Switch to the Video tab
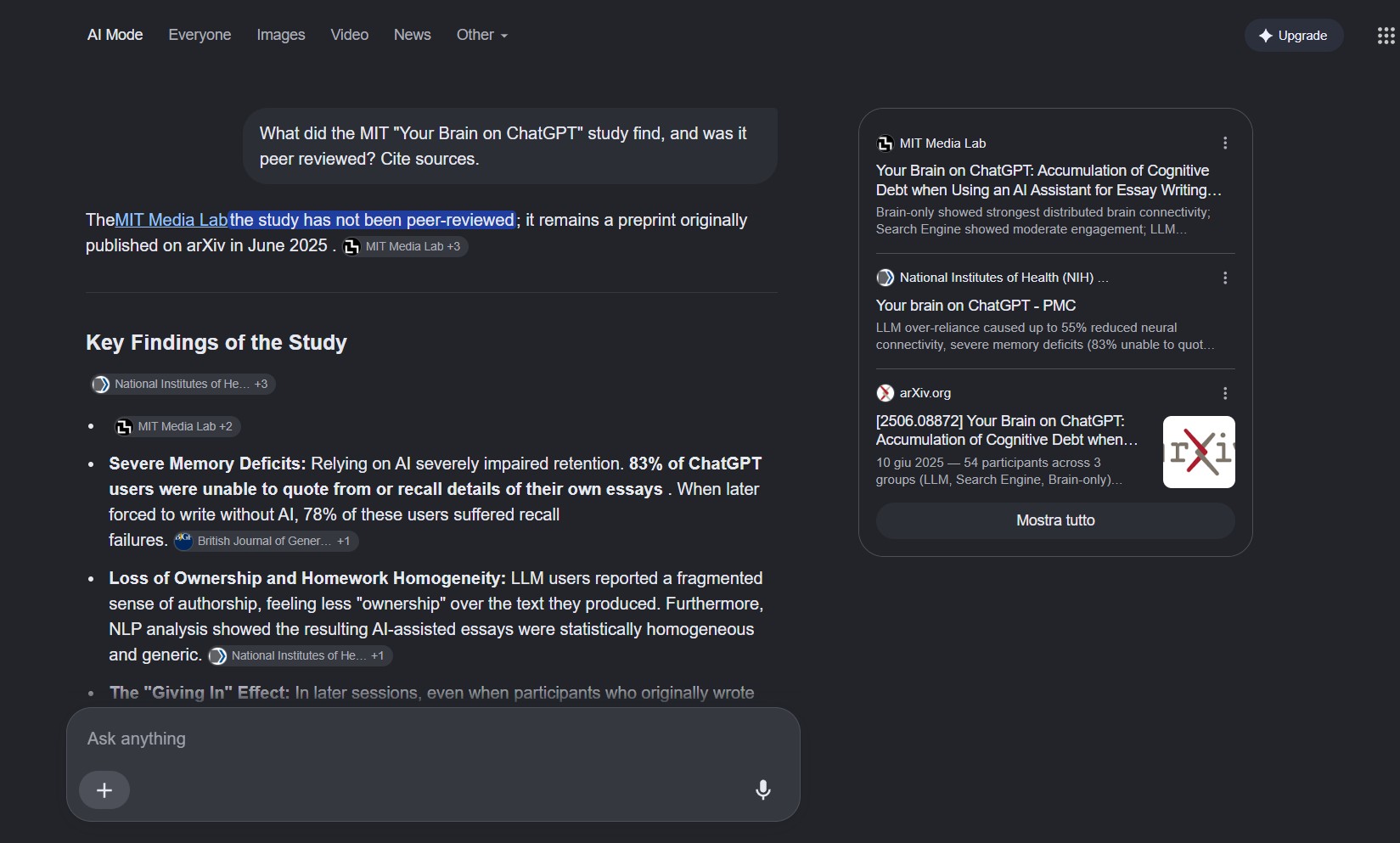The image size is (1400, 843). click(x=350, y=35)
